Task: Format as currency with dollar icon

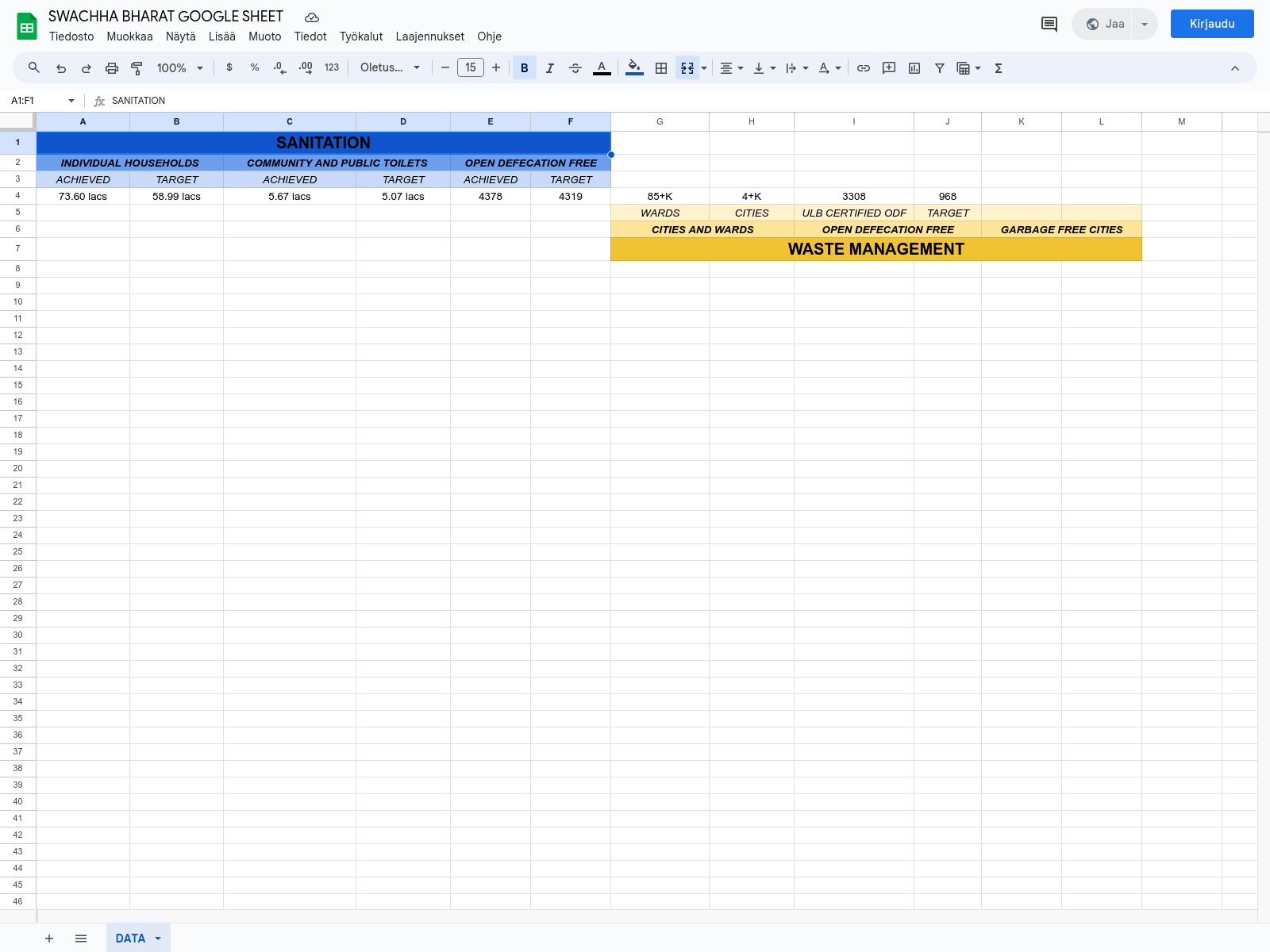Action: point(229,67)
